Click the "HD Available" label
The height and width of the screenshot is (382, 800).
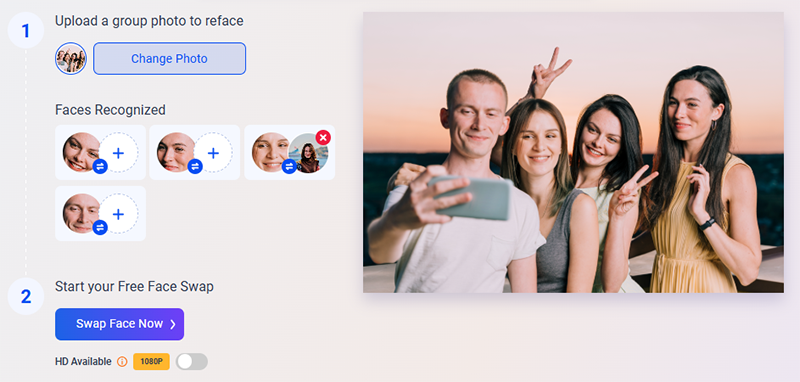[x=83, y=362]
